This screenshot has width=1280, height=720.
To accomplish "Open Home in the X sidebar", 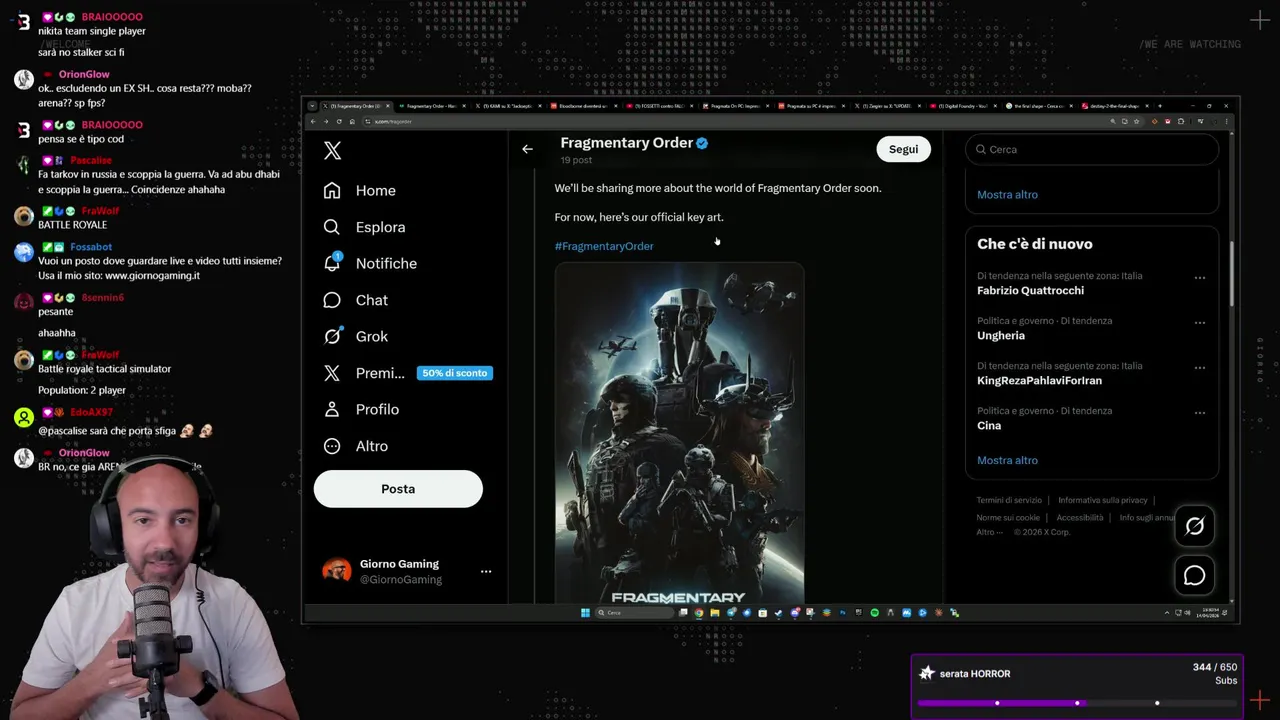I will (x=360, y=190).
